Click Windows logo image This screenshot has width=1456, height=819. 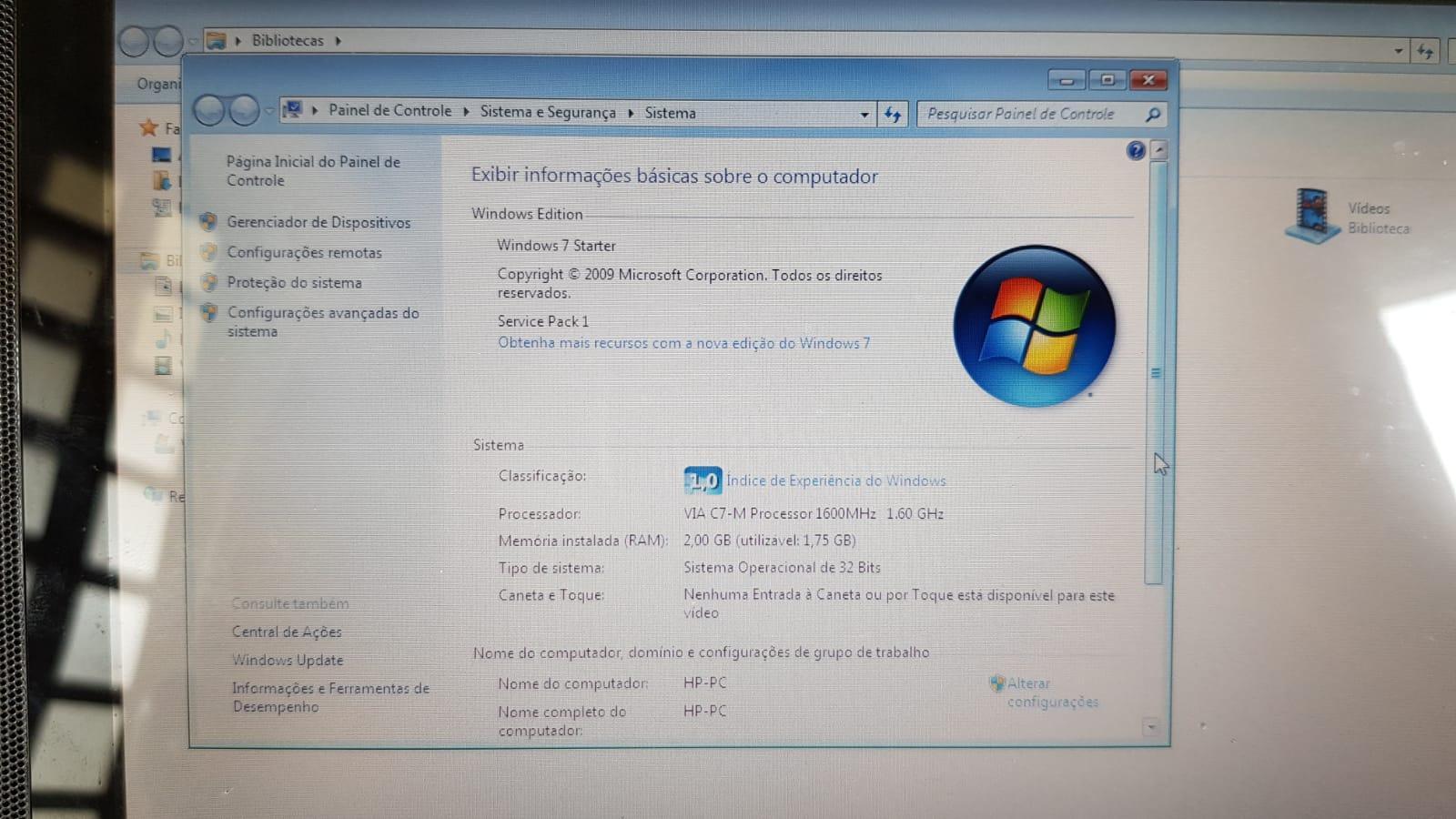tap(1034, 325)
